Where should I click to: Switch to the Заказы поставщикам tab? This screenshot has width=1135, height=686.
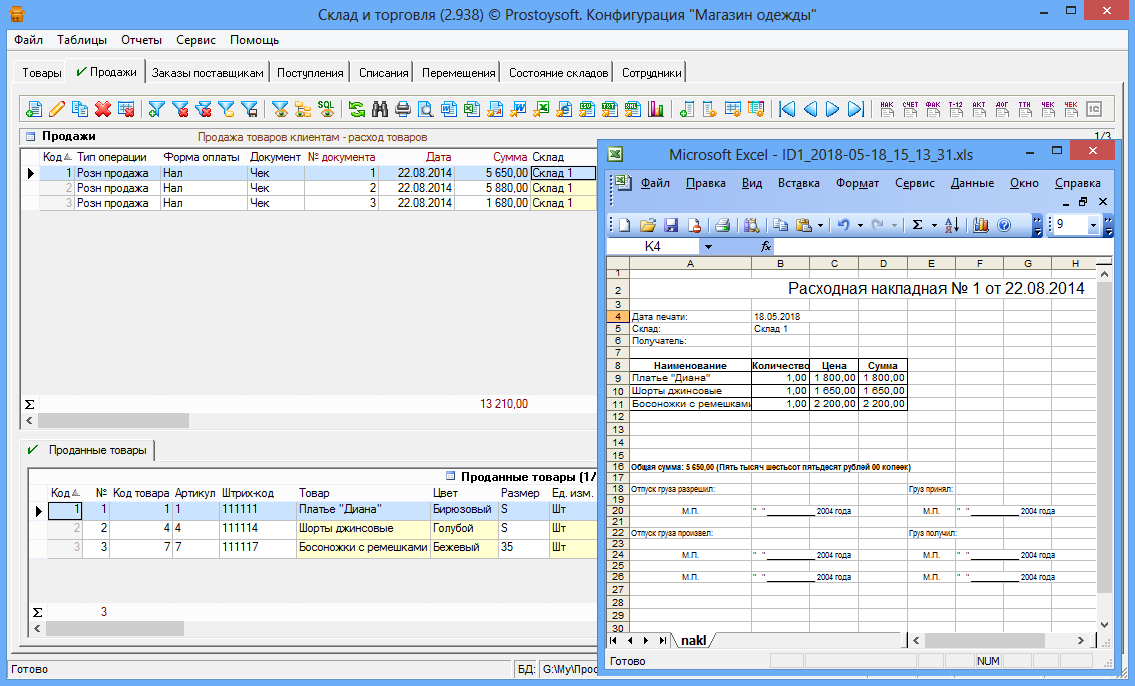pyautogui.click(x=208, y=72)
